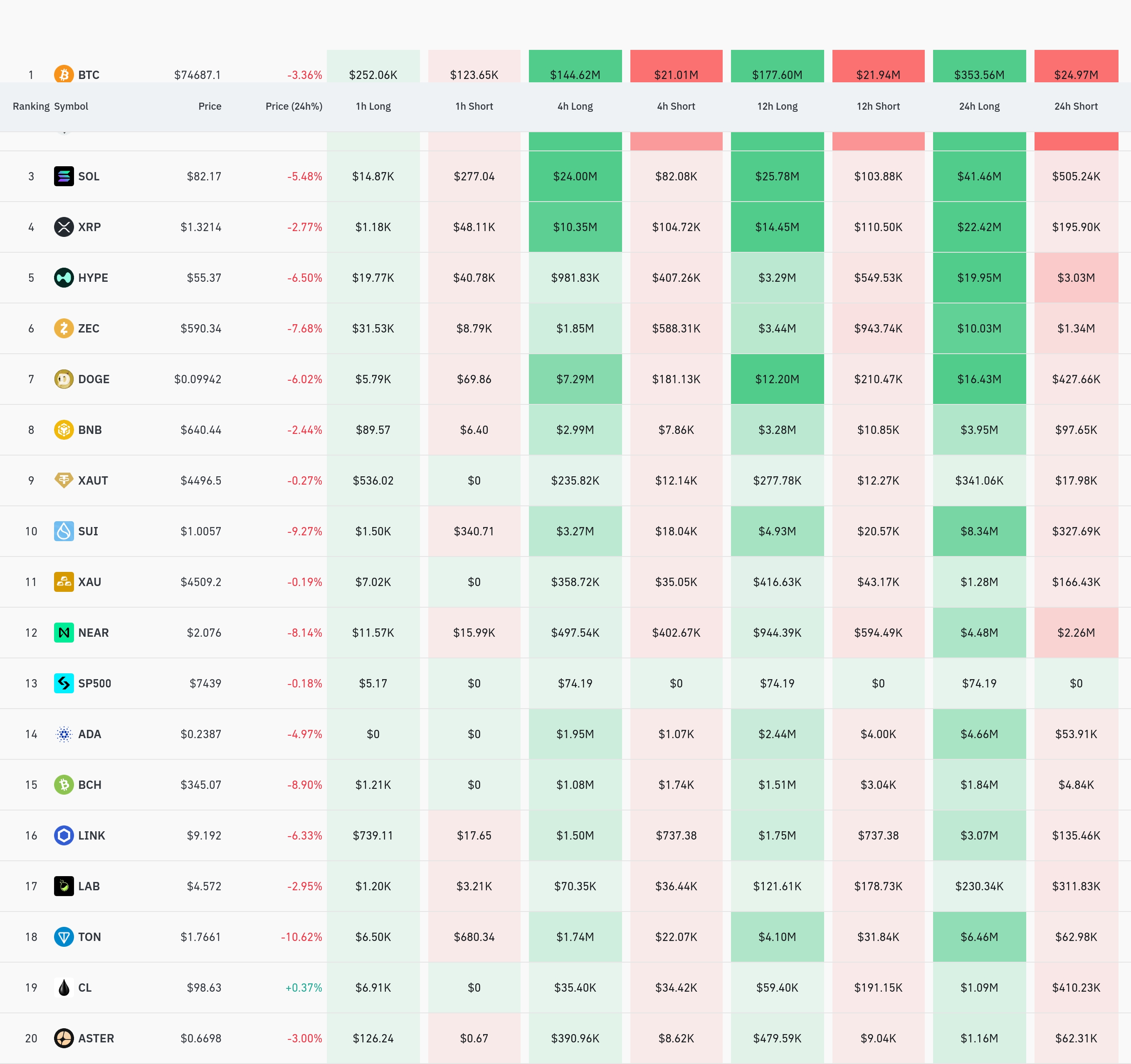This screenshot has height=1064, width=1131.
Task: Click the TON Toncoin icon
Action: (x=64, y=937)
